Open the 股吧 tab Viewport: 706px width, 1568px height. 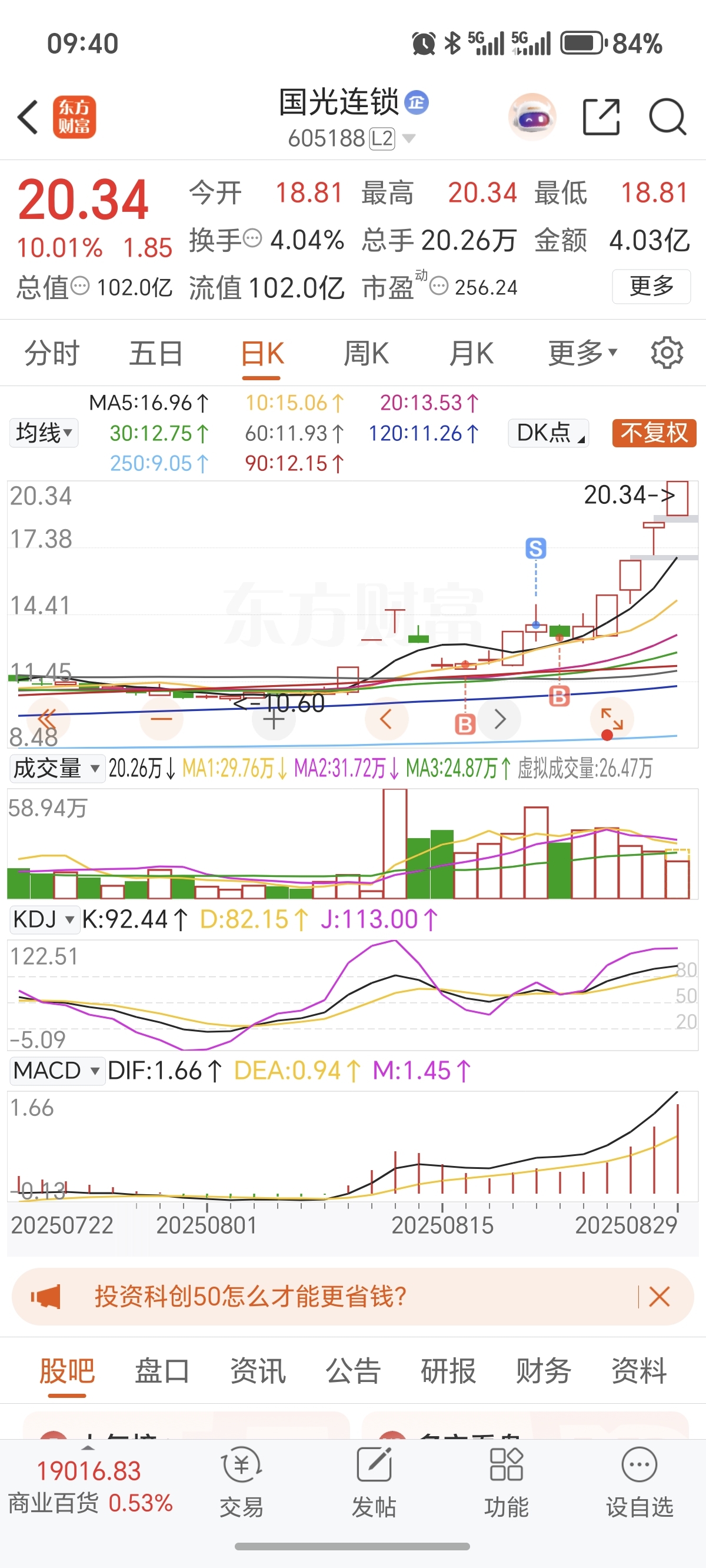click(x=67, y=1371)
